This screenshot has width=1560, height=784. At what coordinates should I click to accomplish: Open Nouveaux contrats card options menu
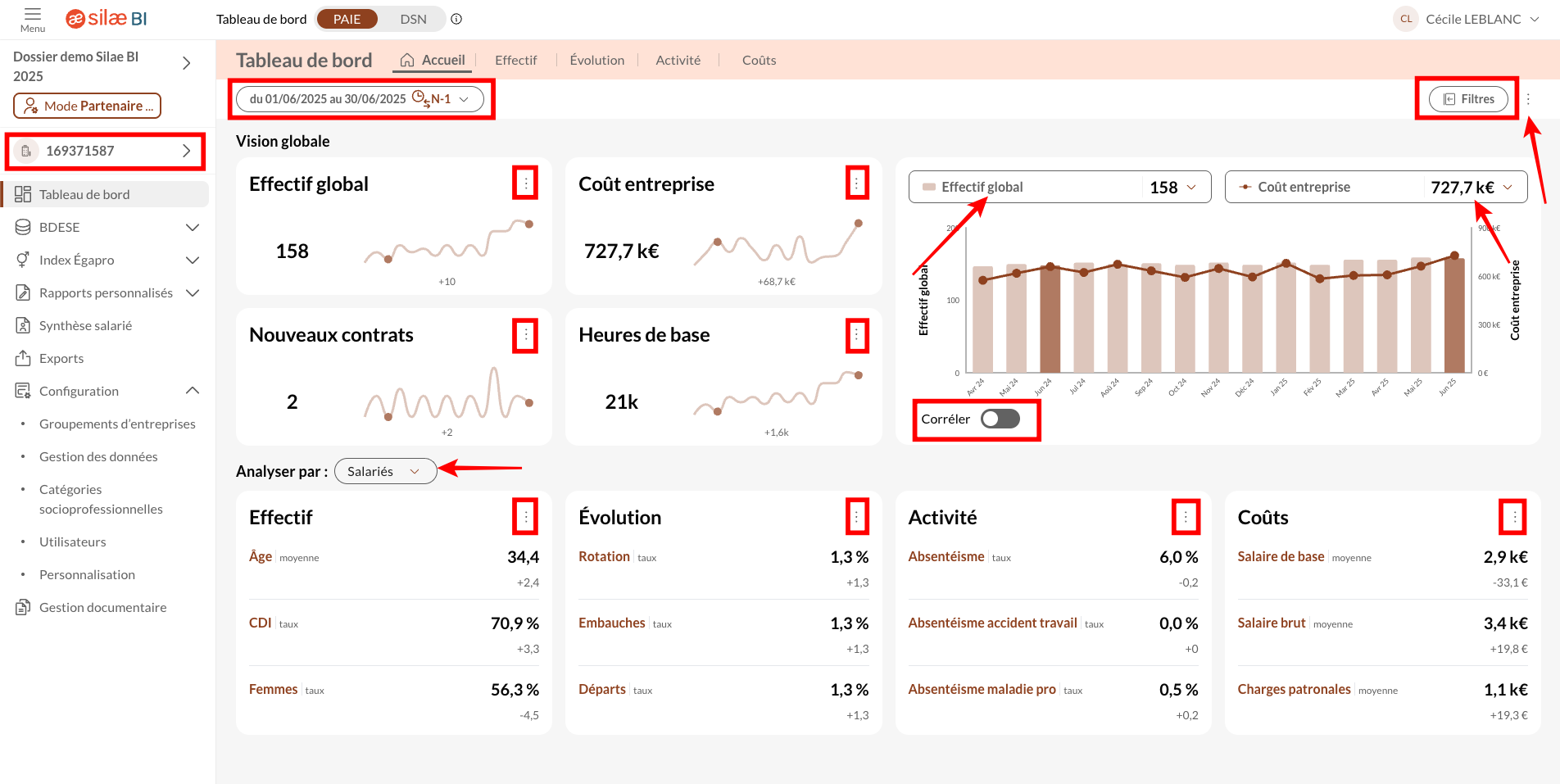[525, 335]
